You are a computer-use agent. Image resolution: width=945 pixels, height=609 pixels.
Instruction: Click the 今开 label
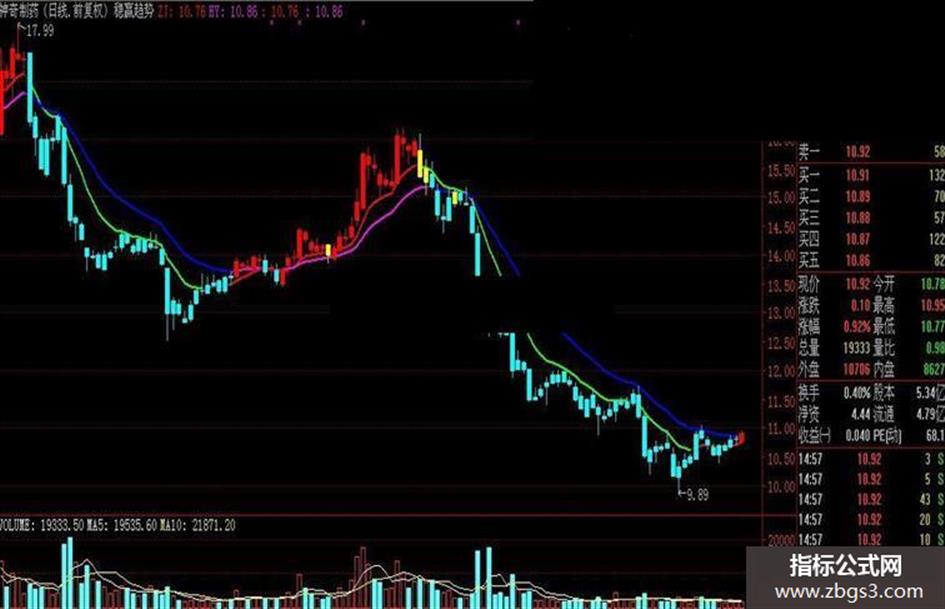click(884, 283)
